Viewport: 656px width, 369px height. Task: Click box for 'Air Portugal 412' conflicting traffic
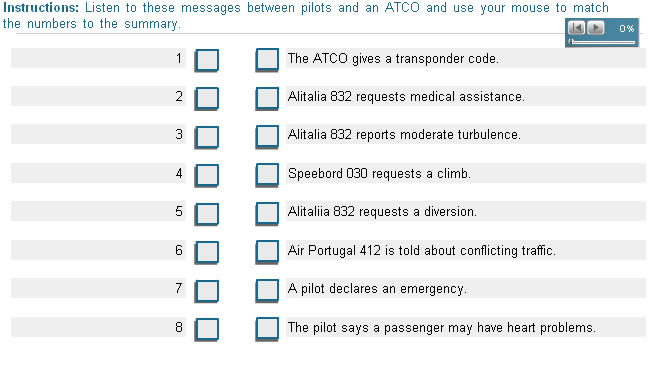coord(267,252)
